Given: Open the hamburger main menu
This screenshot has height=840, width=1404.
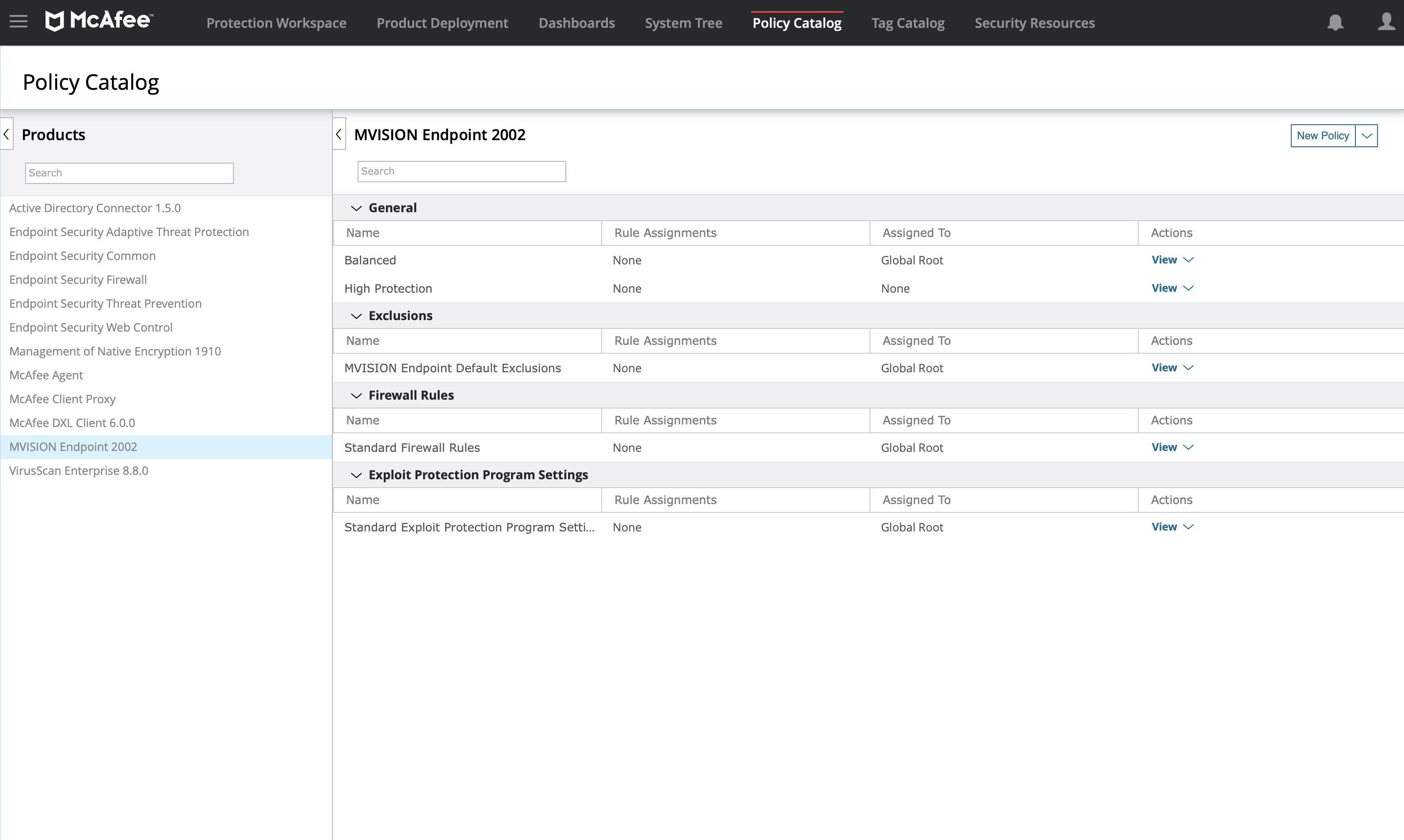Looking at the screenshot, I should click(18, 22).
